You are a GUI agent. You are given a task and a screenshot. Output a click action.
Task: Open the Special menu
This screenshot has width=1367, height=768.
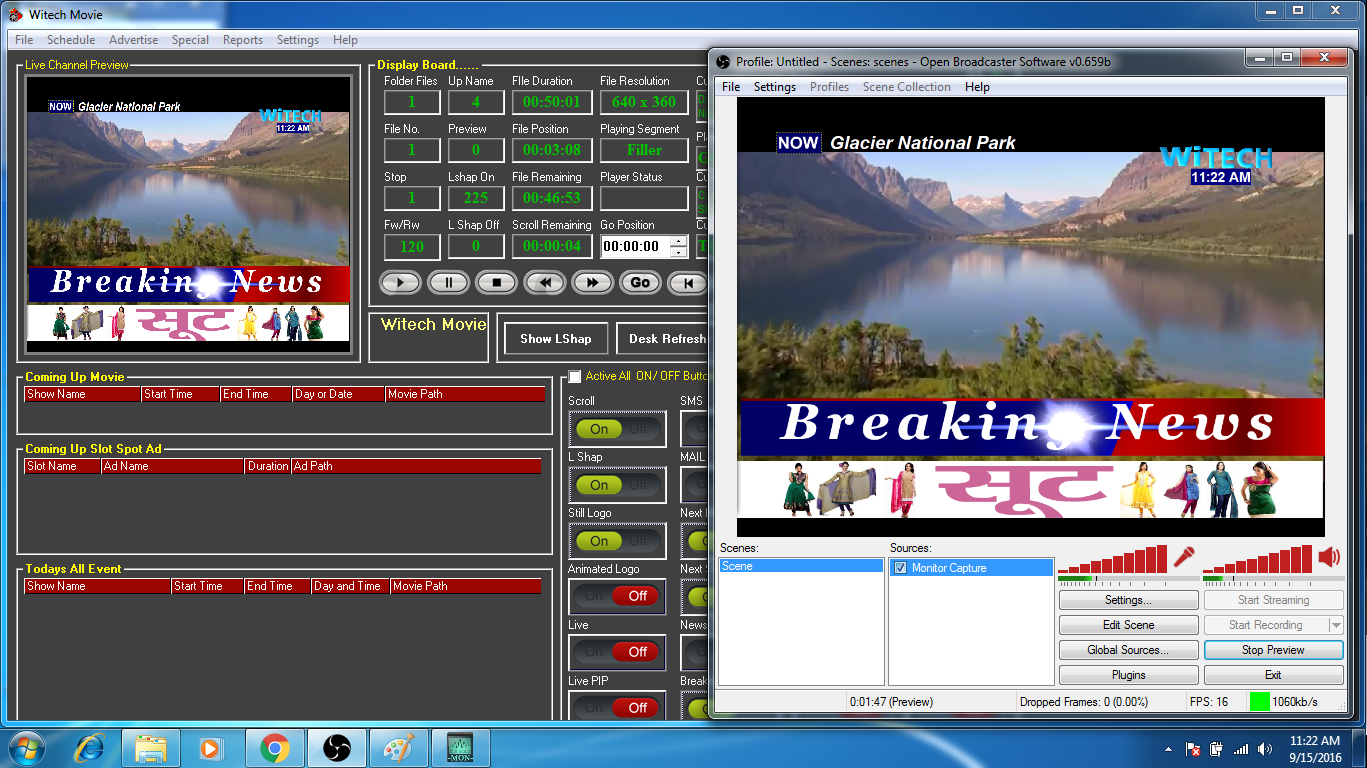click(190, 40)
